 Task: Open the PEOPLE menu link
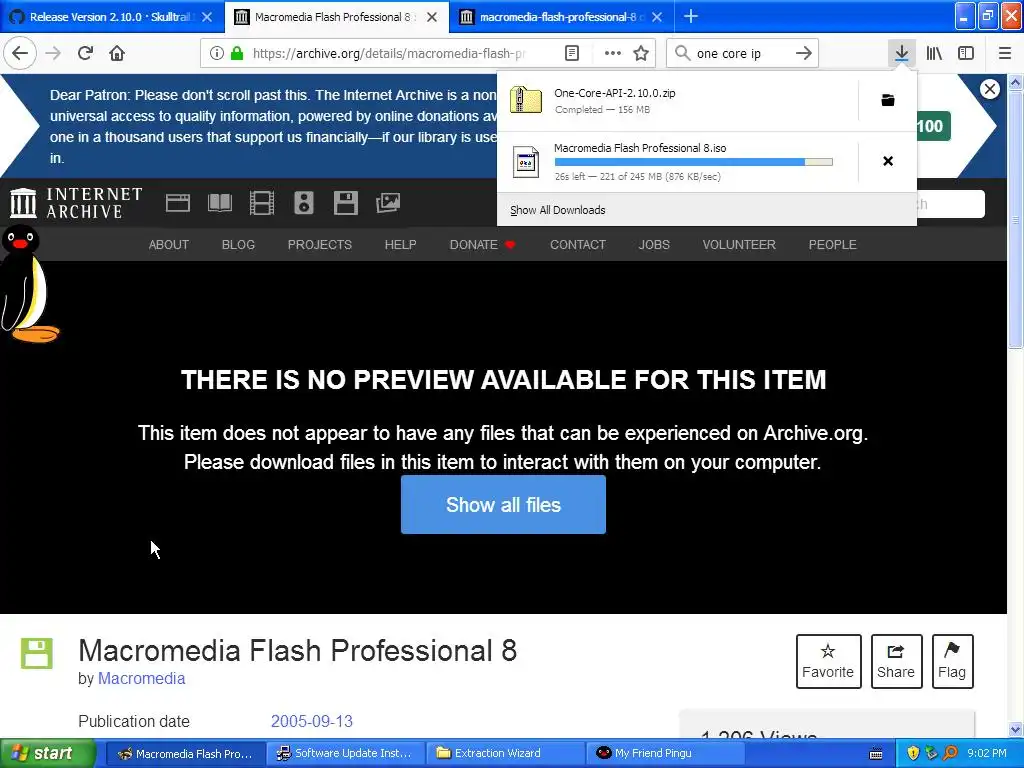(x=833, y=245)
